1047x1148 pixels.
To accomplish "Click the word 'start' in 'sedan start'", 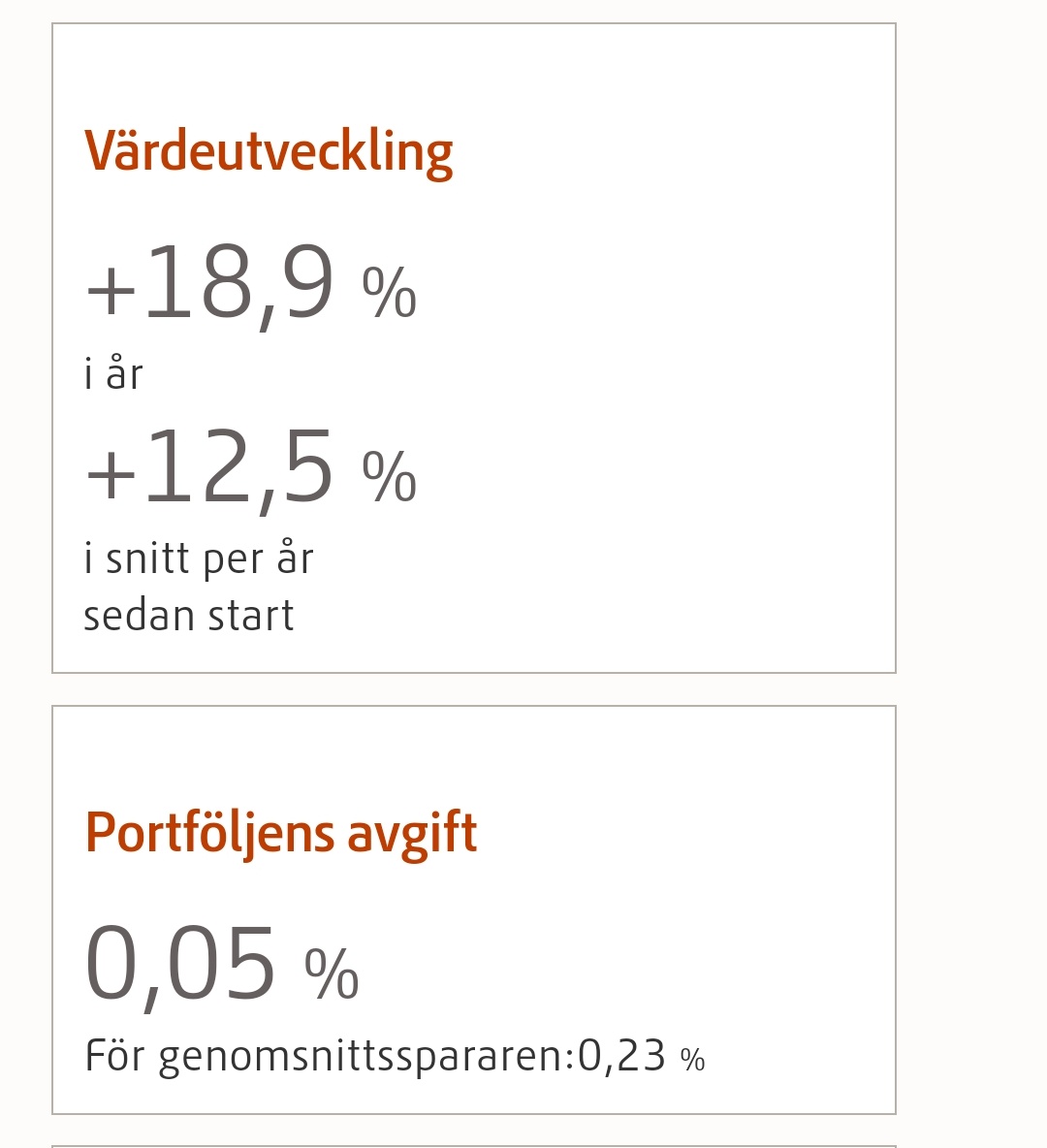I will point(251,616).
